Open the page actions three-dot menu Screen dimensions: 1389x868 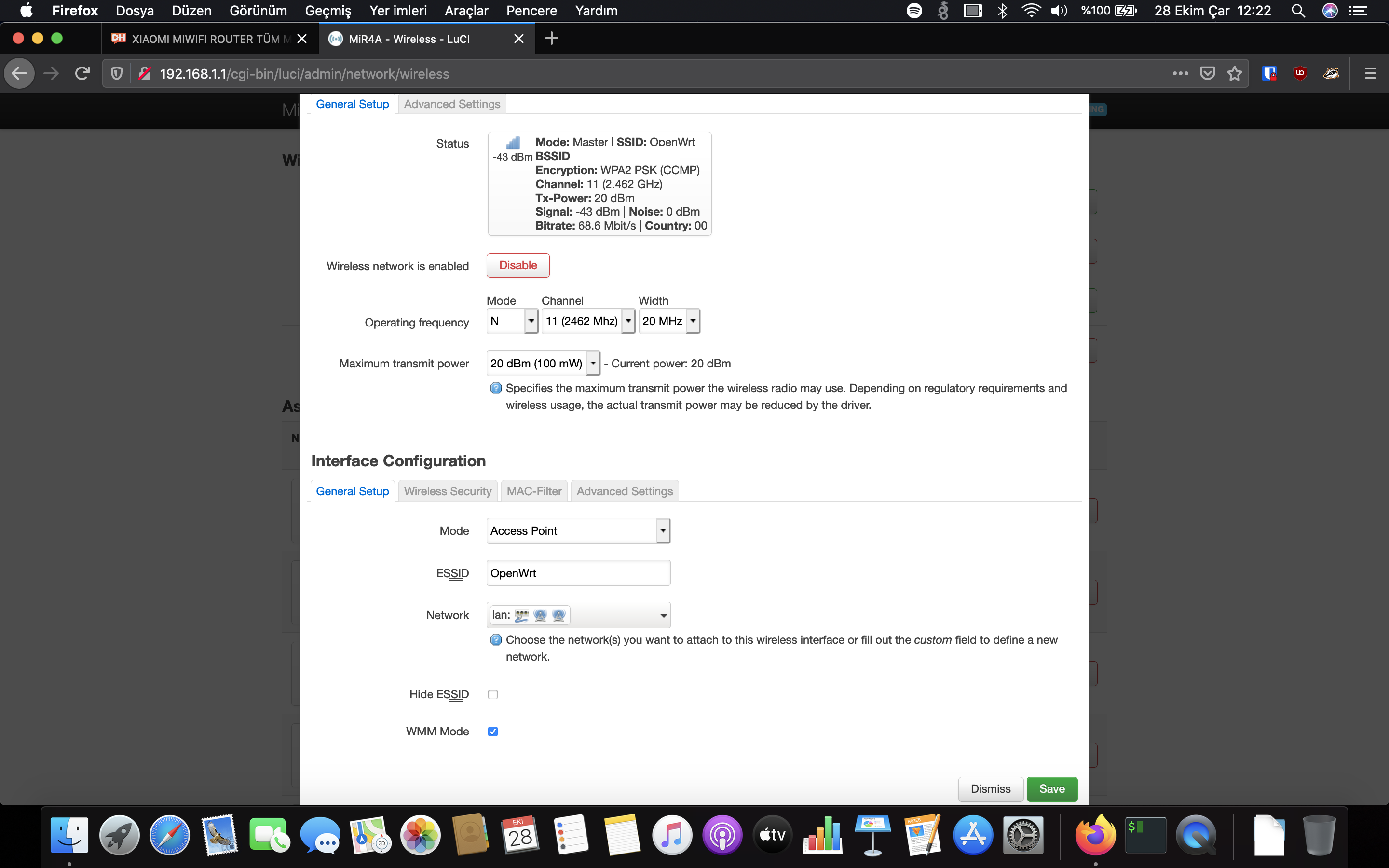(1180, 73)
